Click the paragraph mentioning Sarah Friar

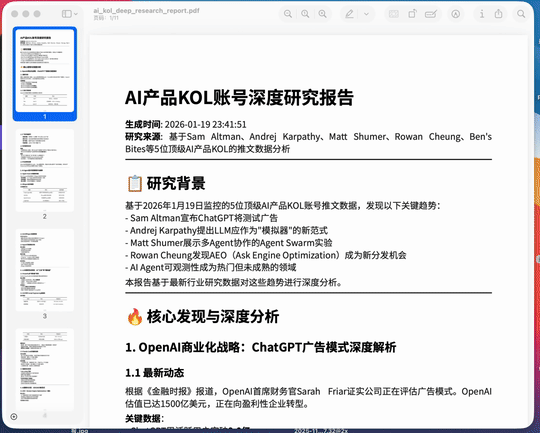(x=308, y=398)
